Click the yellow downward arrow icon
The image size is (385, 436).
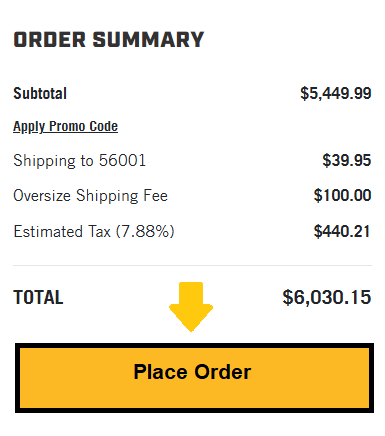[x=191, y=307]
